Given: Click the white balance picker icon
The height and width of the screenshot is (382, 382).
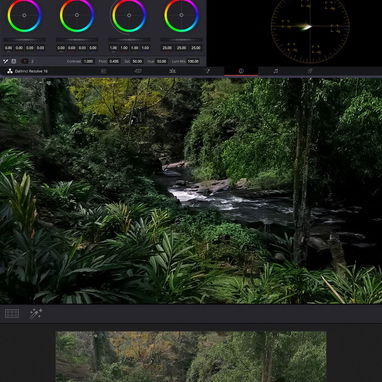Looking at the screenshot, I should click(x=14, y=61).
